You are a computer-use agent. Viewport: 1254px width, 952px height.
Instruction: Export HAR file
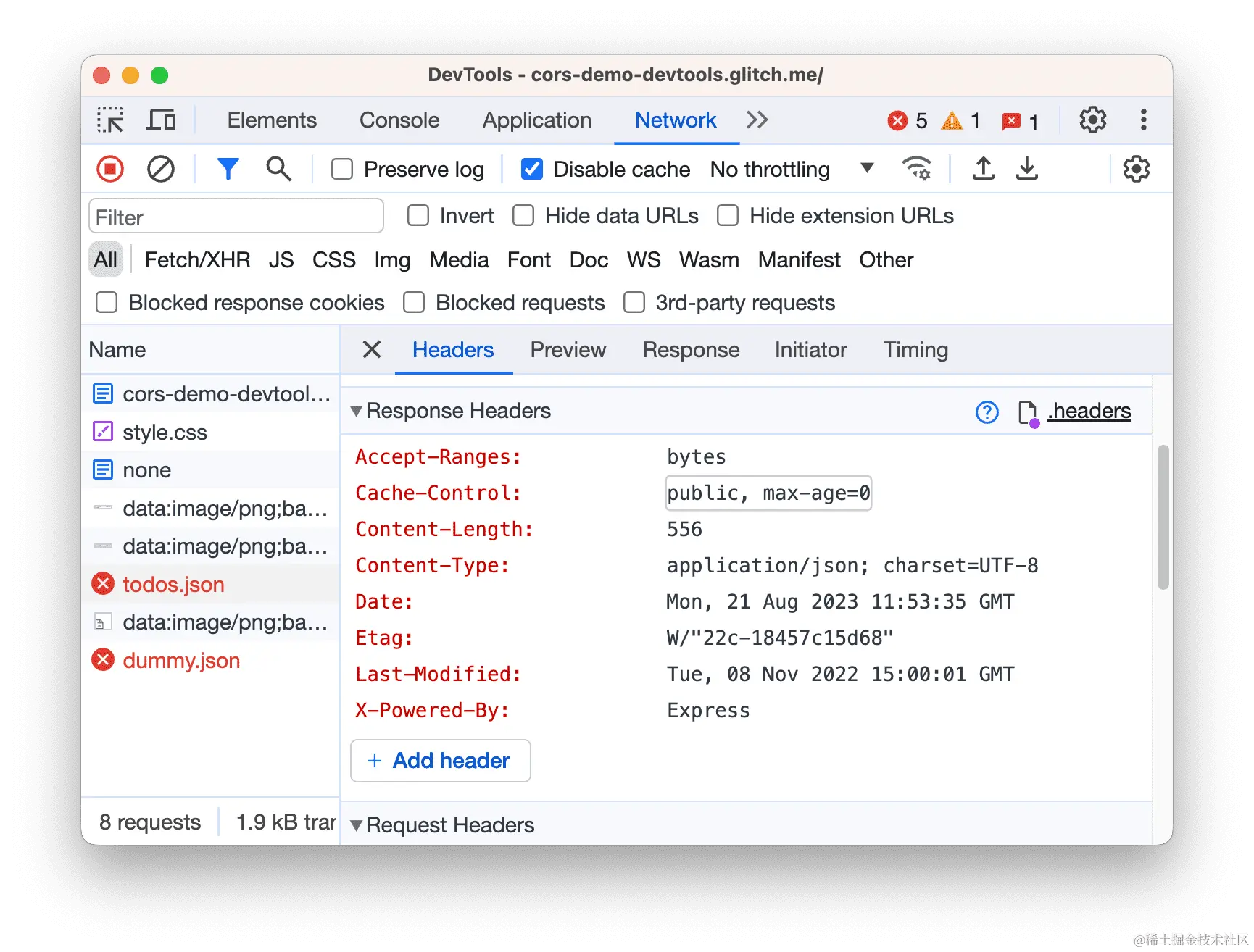click(1026, 168)
